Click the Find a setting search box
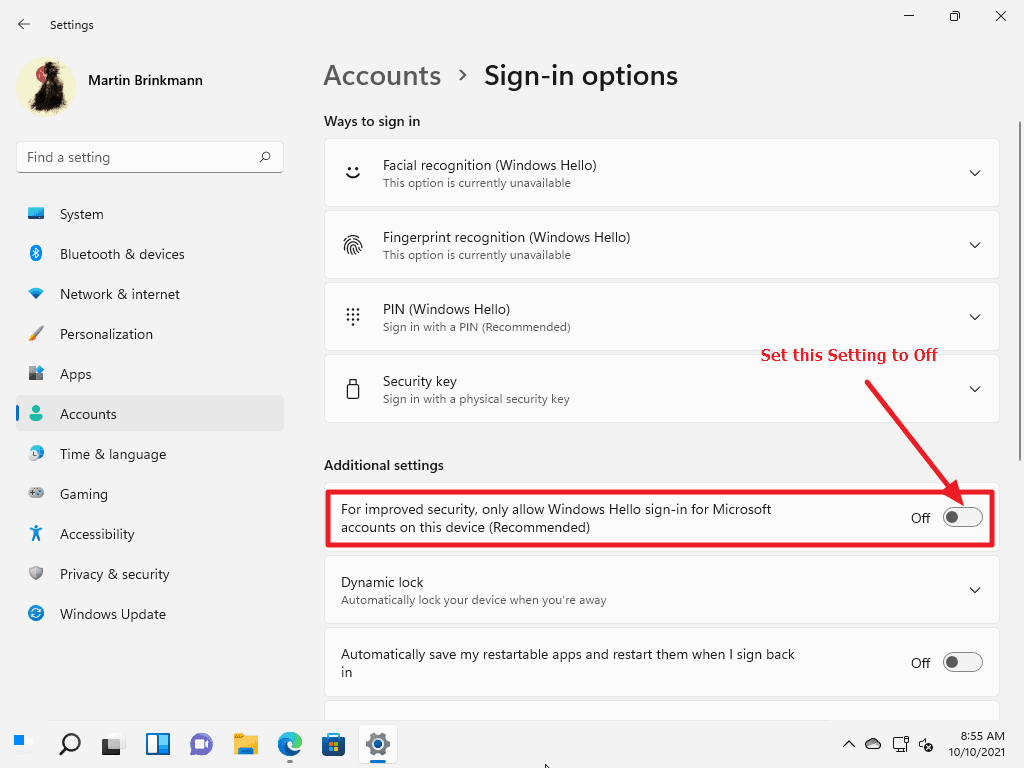 tap(149, 157)
